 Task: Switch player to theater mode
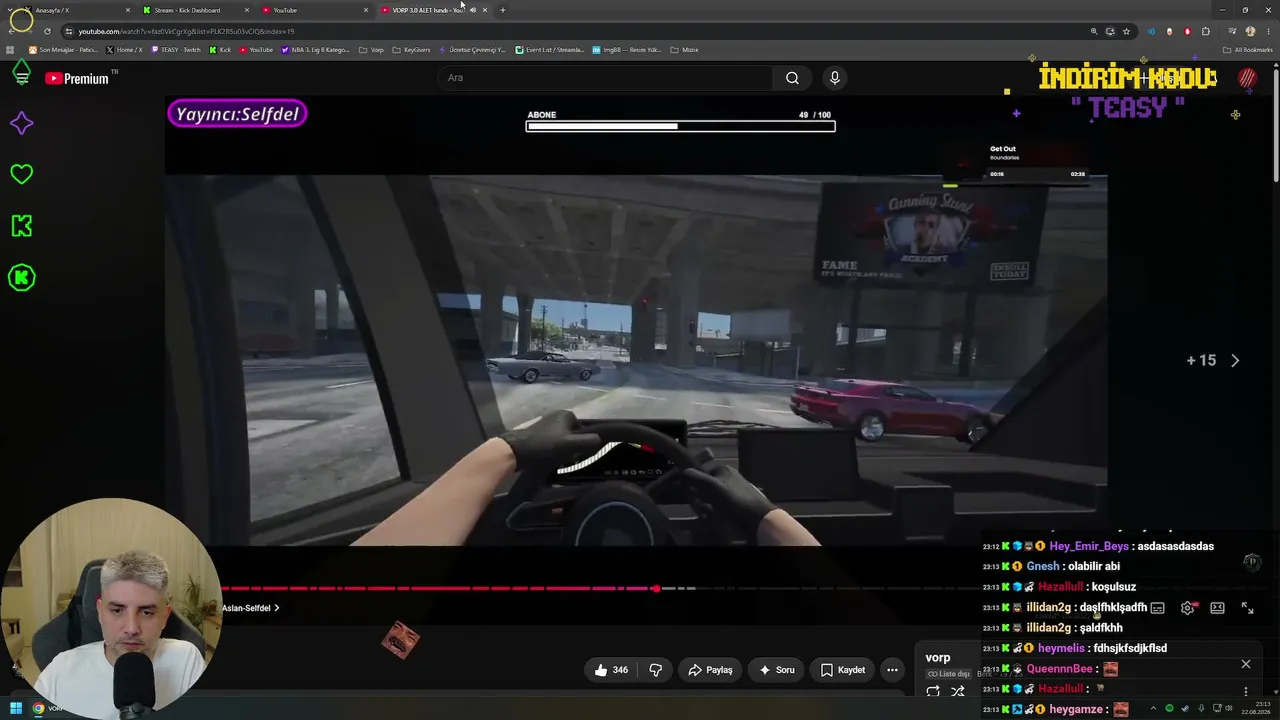[x=1217, y=608]
